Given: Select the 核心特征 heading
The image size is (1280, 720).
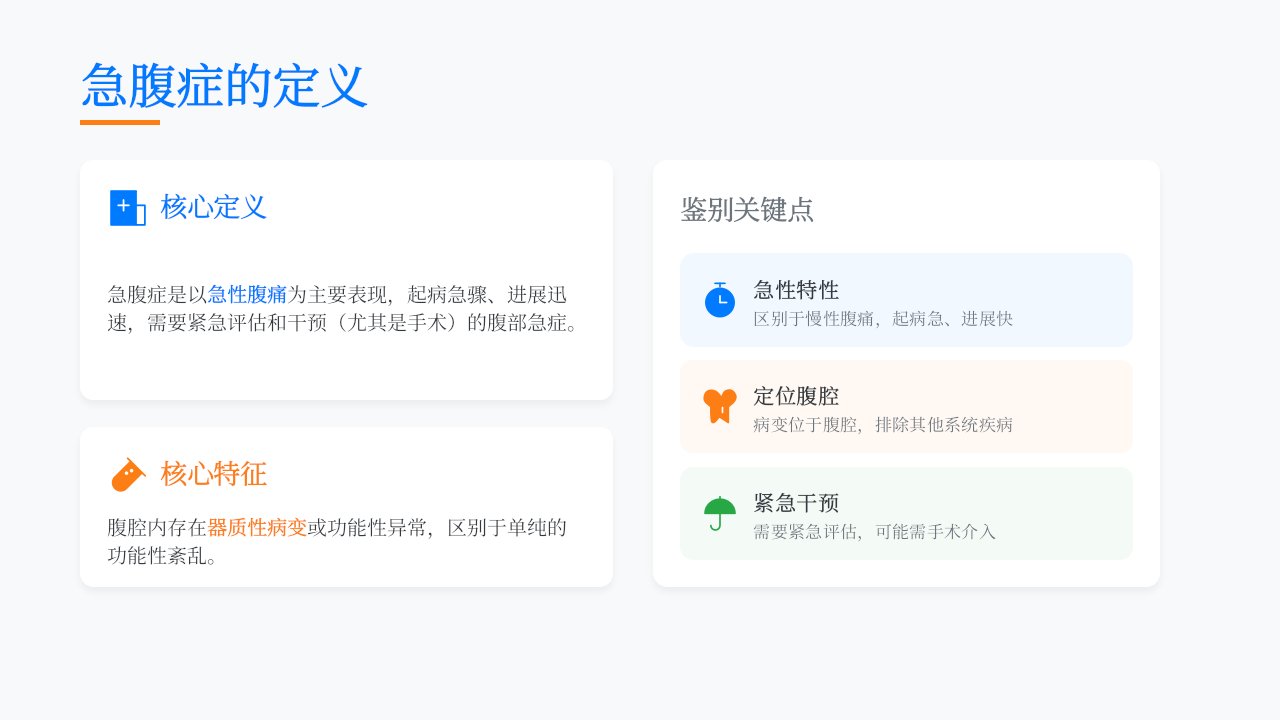Looking at the screenshot, I should tap(214, 474).
